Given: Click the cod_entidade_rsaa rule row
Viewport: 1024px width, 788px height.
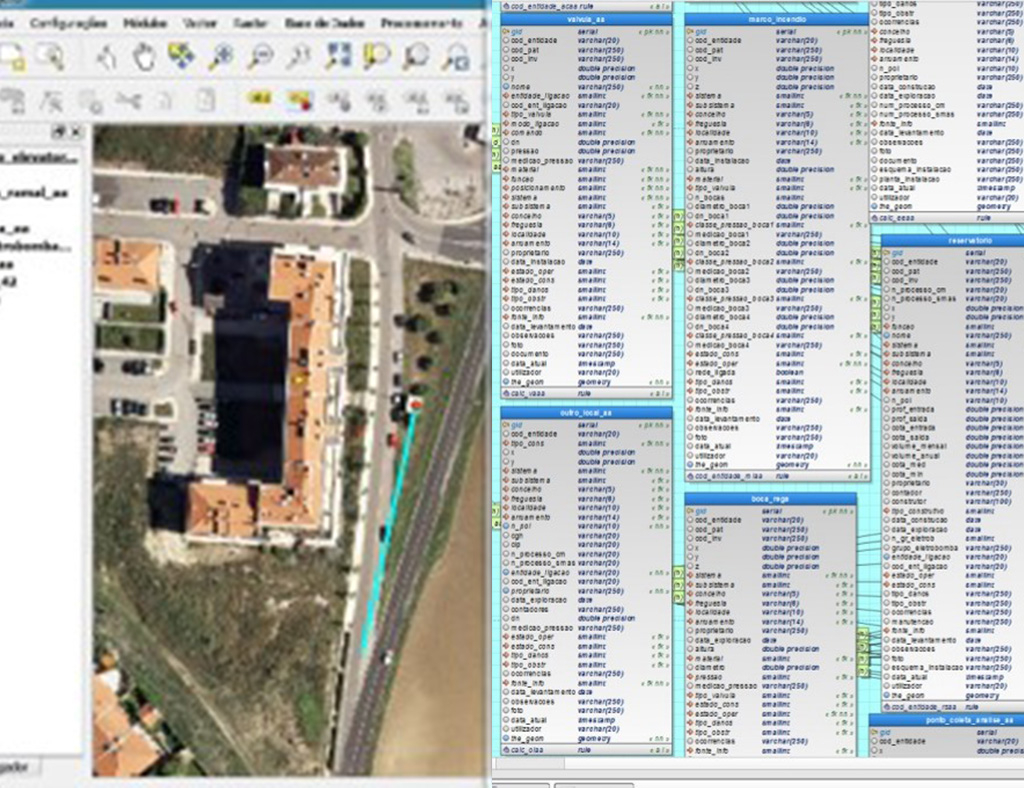Looking at the screenshot, I should [x=953, y=707].
